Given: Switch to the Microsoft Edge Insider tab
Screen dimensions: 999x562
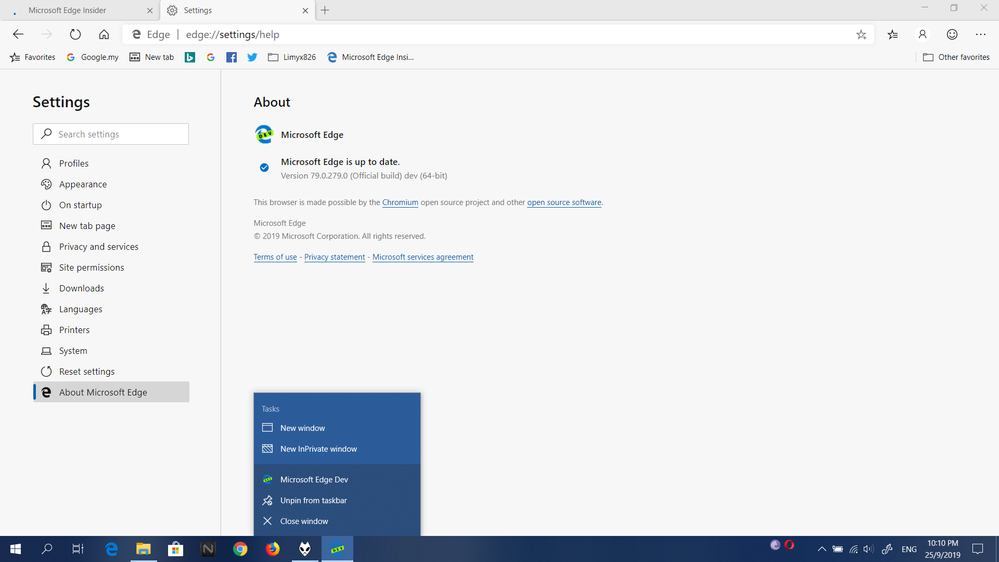Looking at the screenshot, I should (81, 10).
